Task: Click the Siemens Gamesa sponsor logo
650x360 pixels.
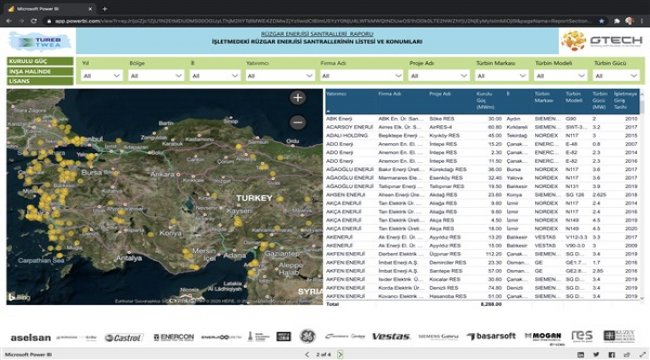Action: pyautogui.click(x=438, y=336)
